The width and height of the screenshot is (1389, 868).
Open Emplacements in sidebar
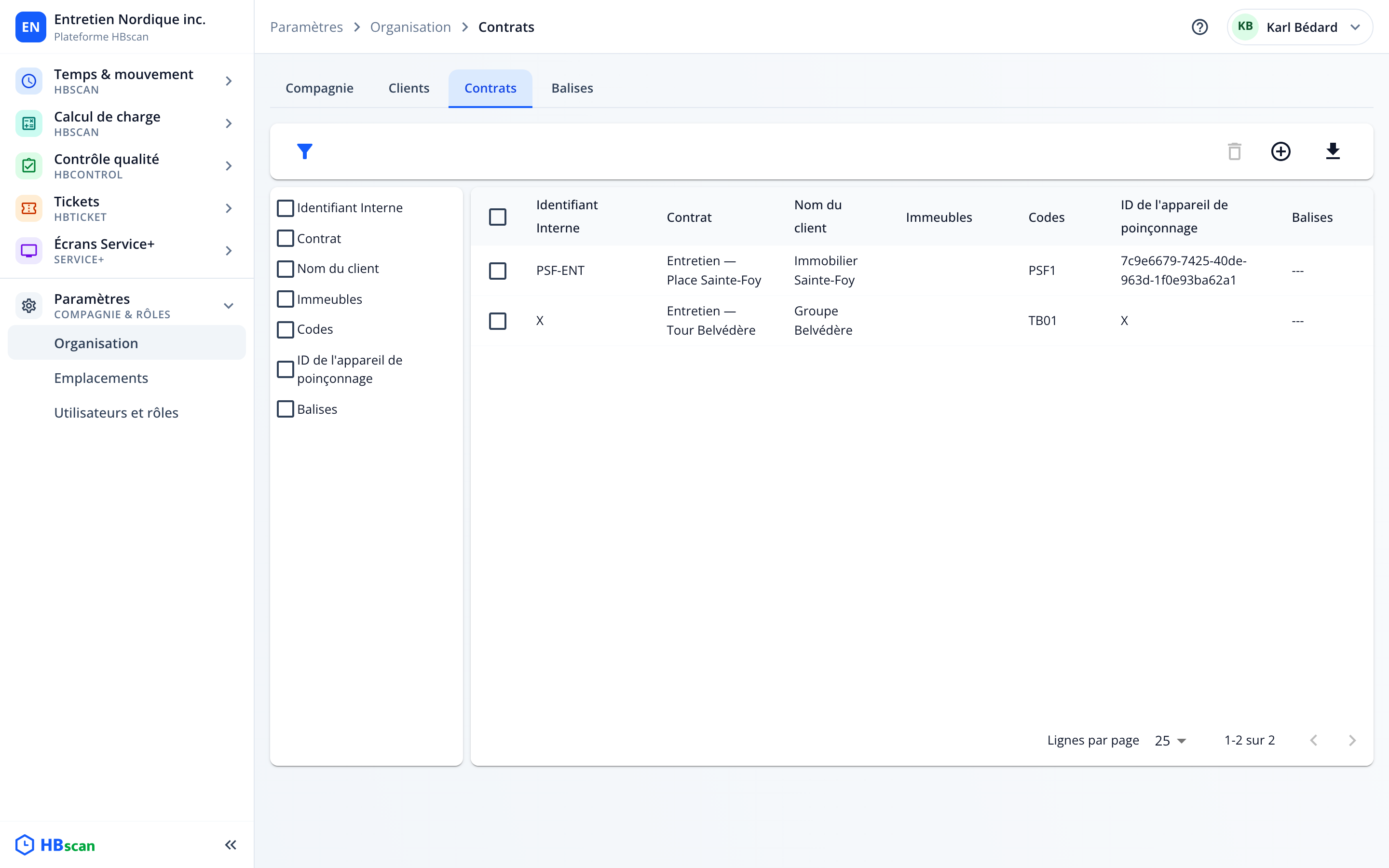coord(101,378)
